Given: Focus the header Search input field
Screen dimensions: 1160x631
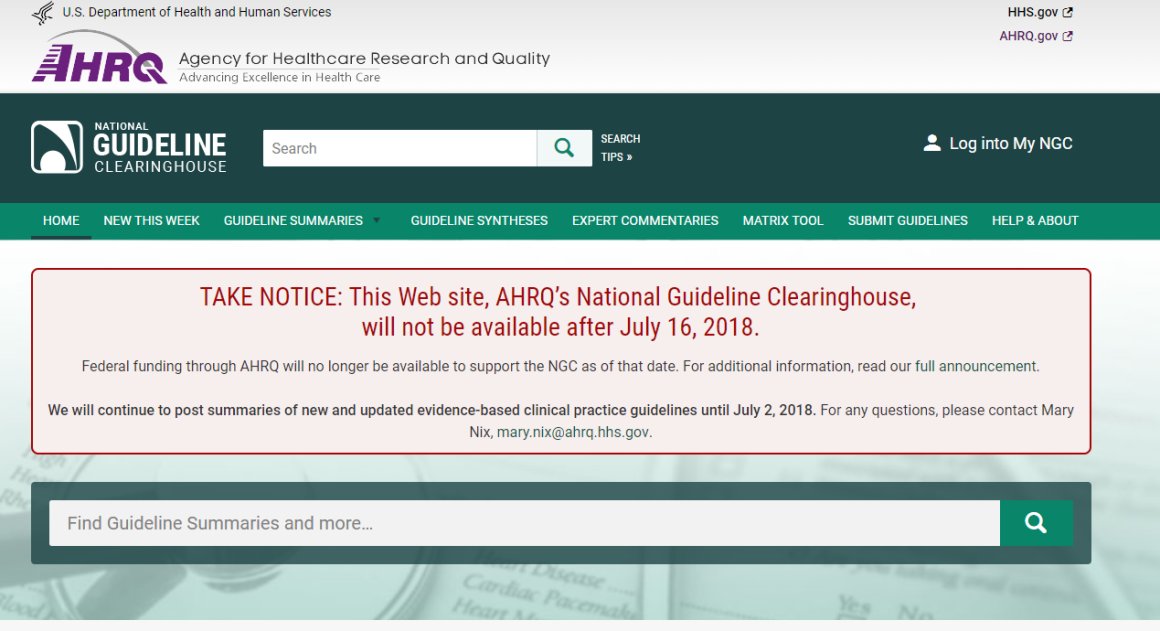Looking at the screenshot, I should 399,148.
